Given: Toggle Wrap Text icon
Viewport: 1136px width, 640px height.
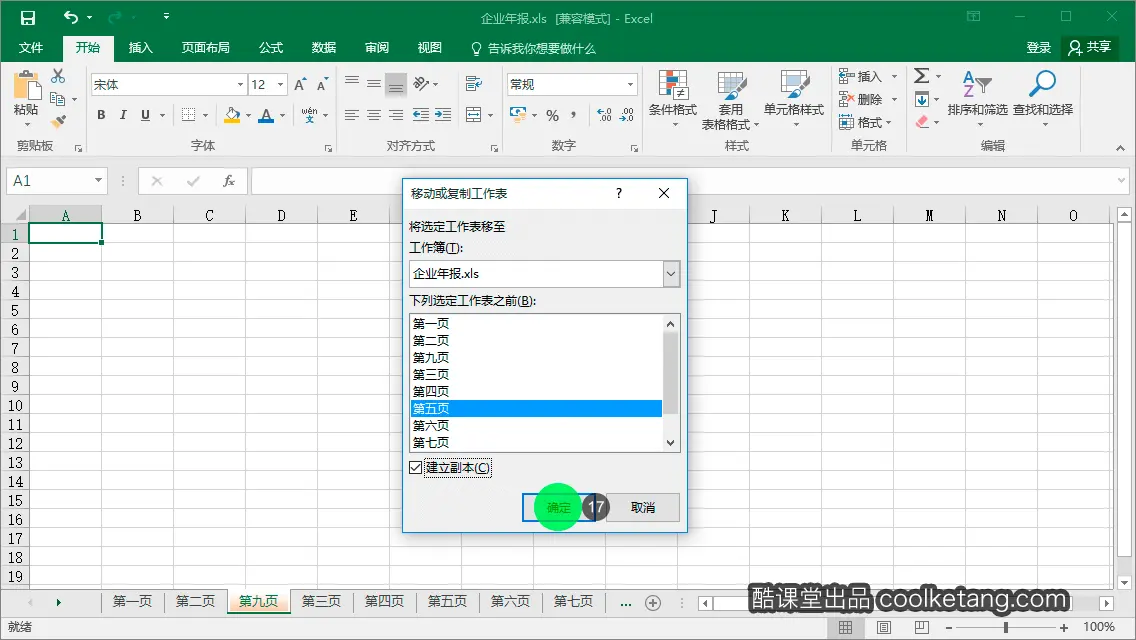Looking at the screenshot, I should coord(474,83).
